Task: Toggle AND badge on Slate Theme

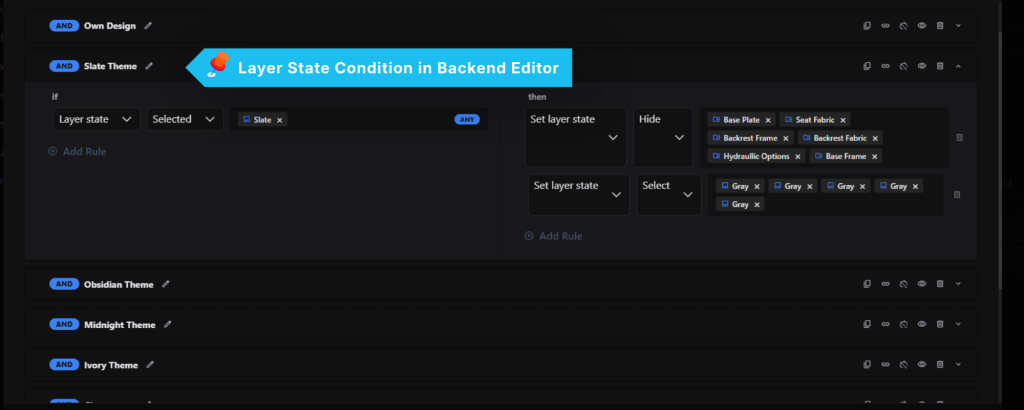Action: (64, 66)
